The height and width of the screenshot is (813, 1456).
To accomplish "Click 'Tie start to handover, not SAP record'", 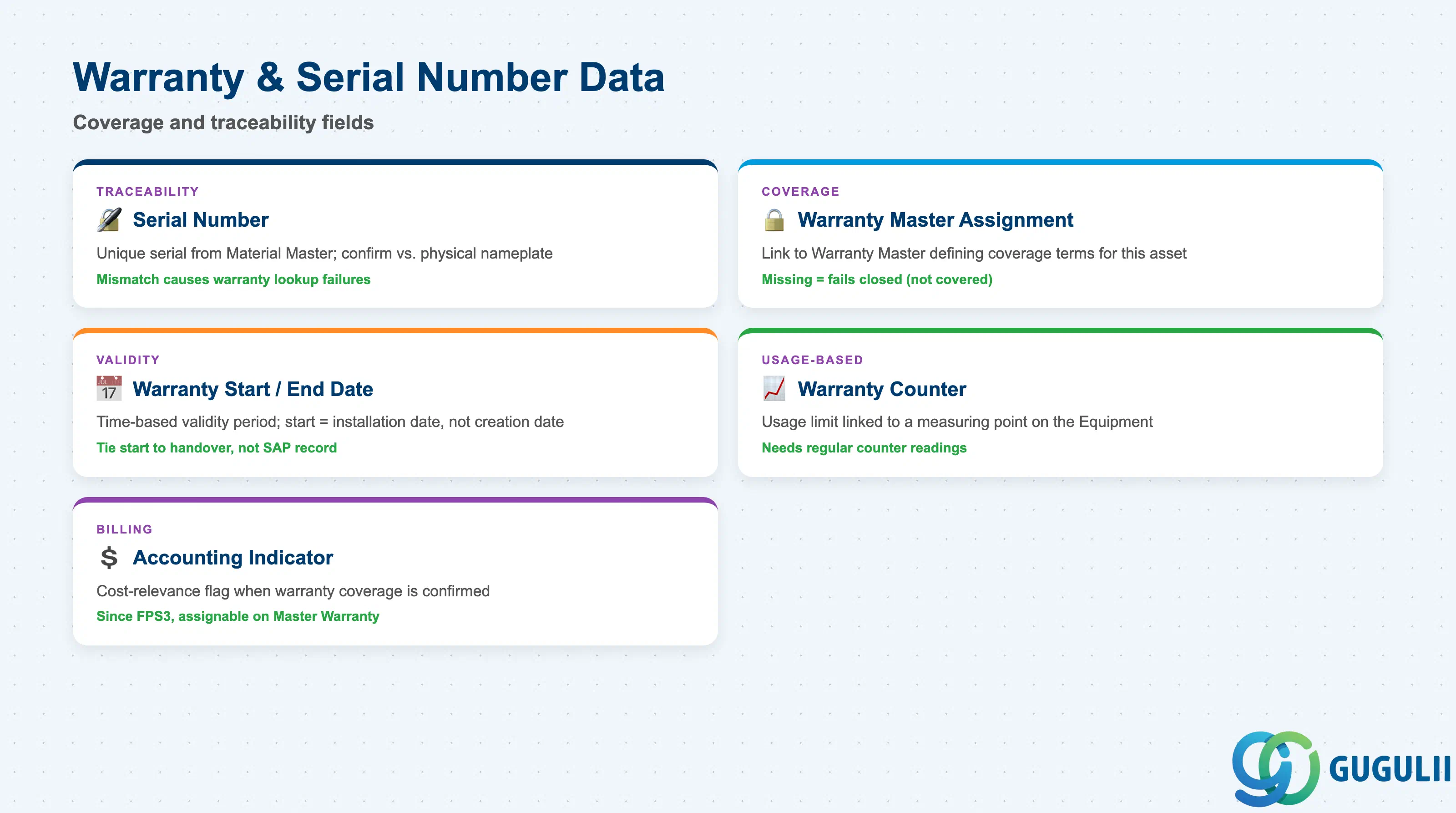I will tap(217, 448).
